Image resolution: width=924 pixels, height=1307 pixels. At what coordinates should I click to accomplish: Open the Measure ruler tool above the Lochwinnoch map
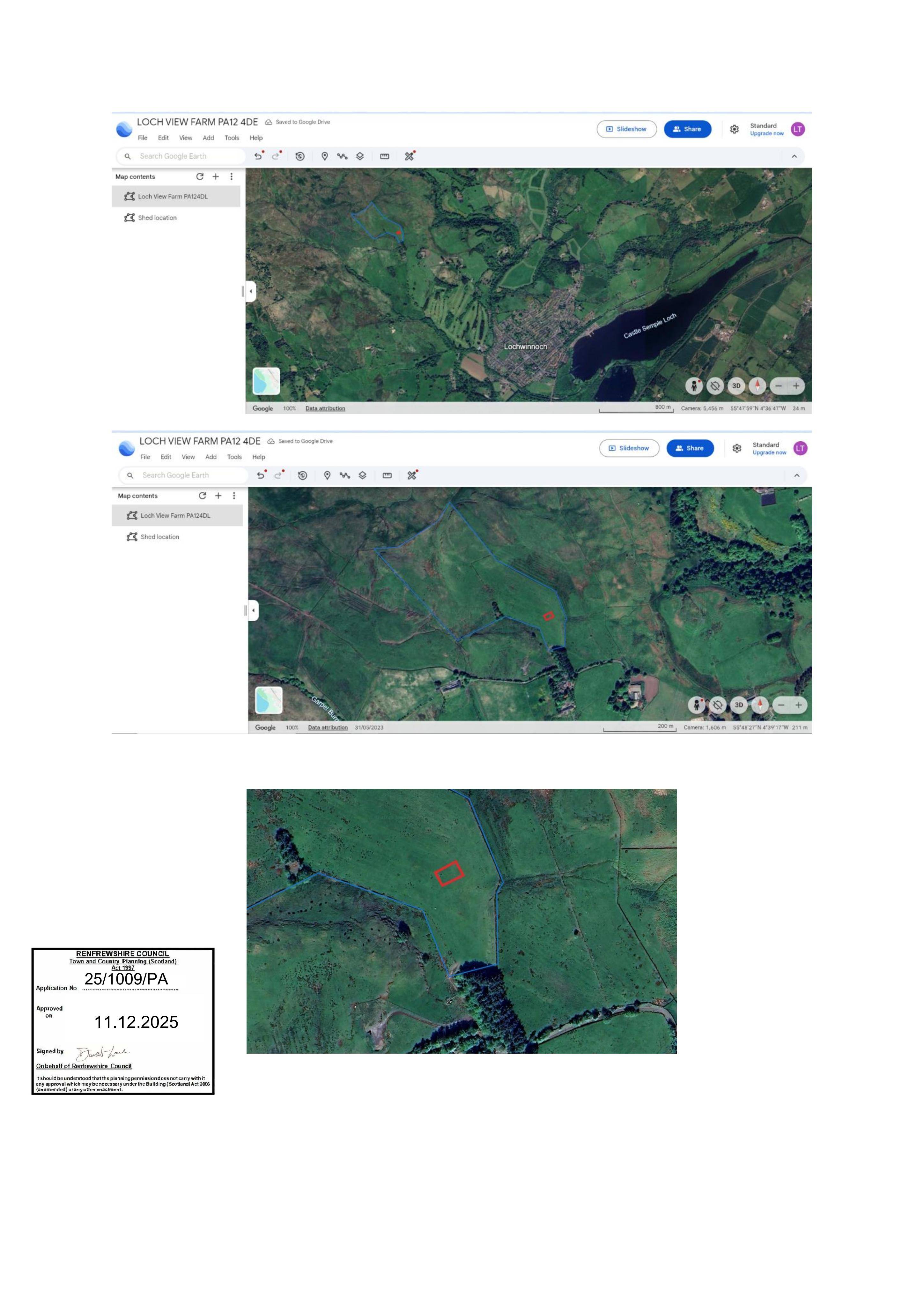tap(385, 156)
